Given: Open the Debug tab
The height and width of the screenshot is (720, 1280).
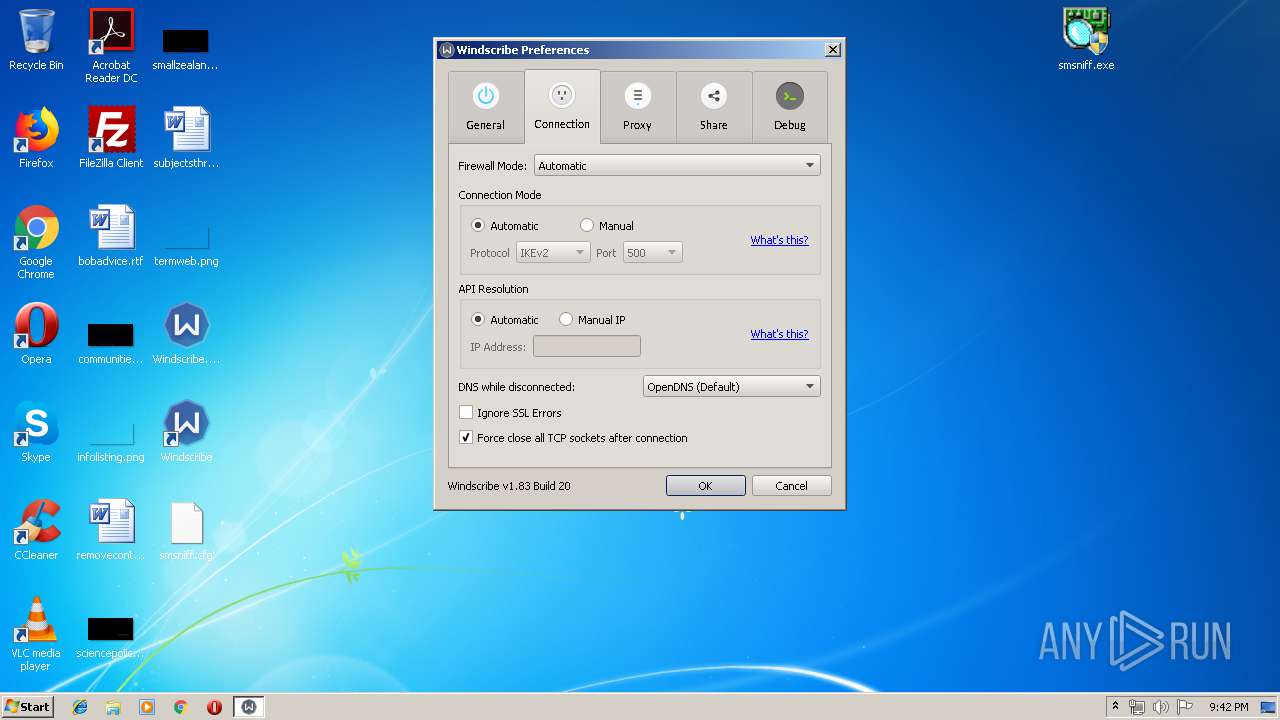Looking at the screenshot, I should (790, 107).
